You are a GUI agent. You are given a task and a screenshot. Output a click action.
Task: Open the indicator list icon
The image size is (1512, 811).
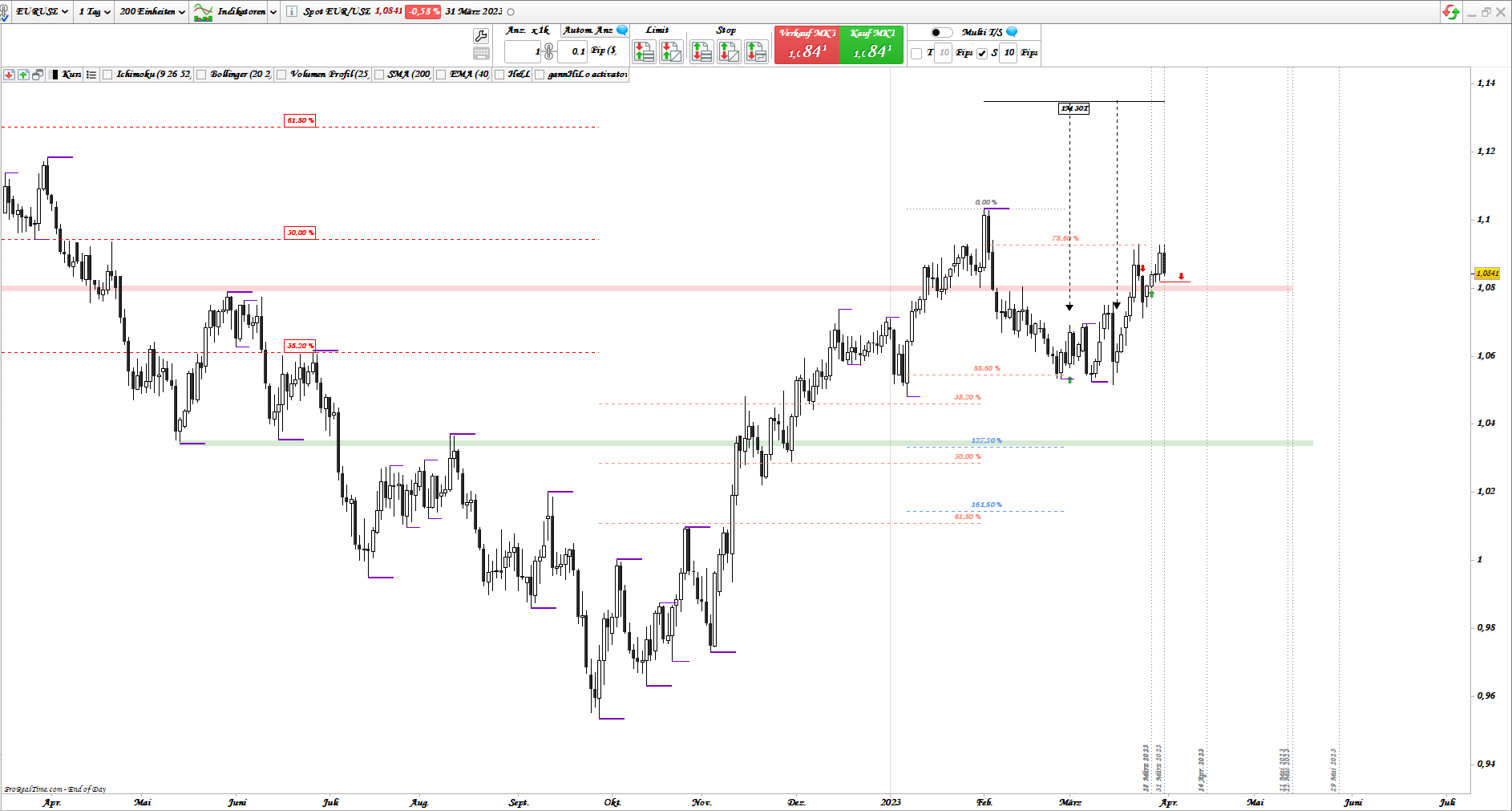91,75
